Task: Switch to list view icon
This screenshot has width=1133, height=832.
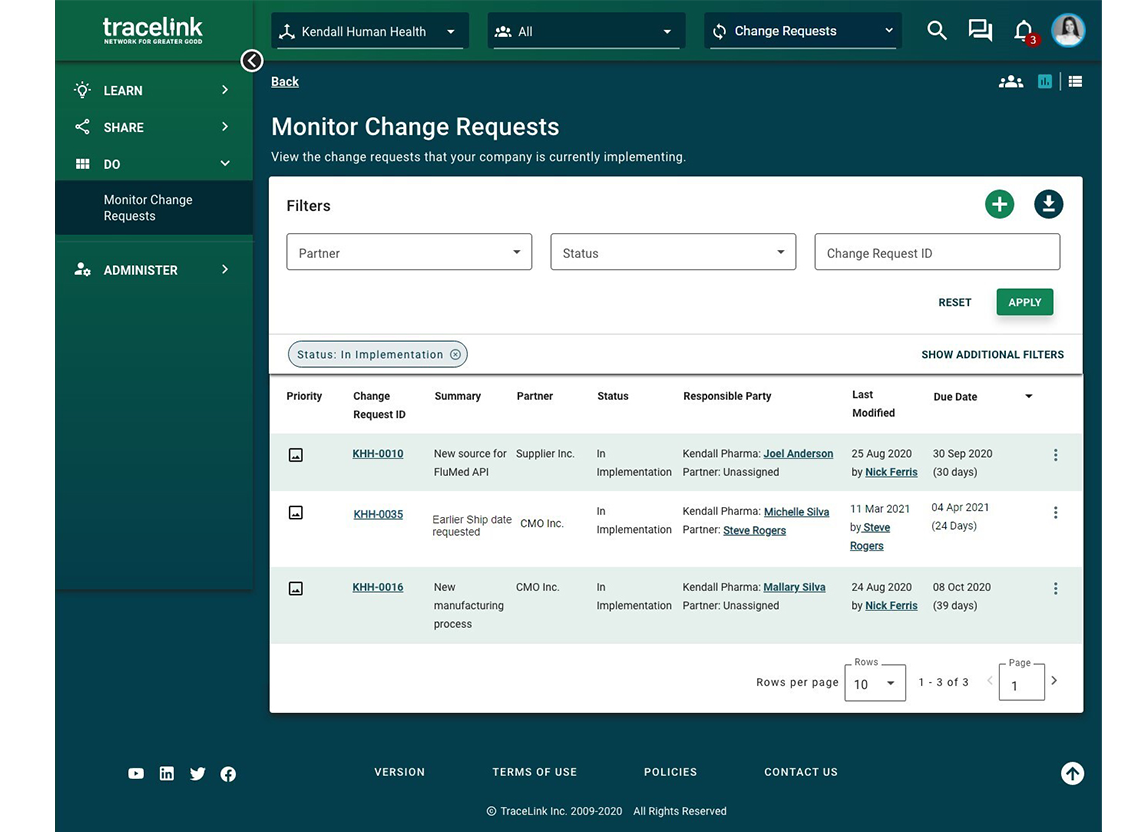Action: 1075,82
